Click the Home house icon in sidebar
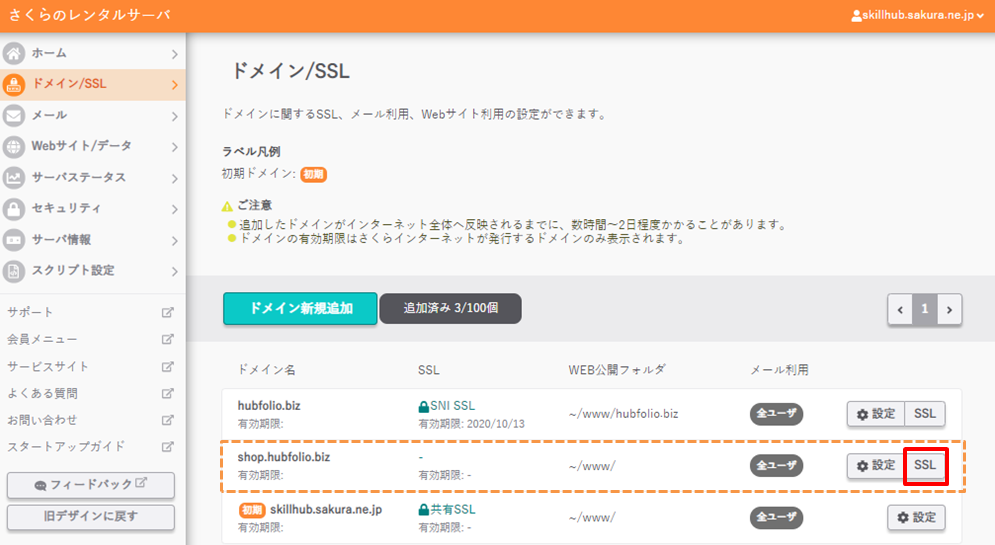This screenshot has height=545, width=995. click(x=14, y=53)
